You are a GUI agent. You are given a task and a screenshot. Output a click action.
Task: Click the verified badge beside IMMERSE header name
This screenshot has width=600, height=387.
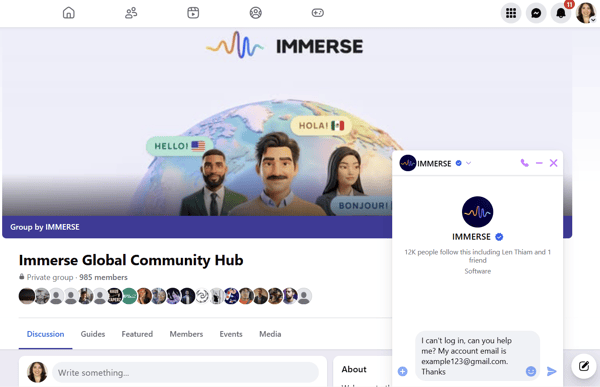click(458, 163)
